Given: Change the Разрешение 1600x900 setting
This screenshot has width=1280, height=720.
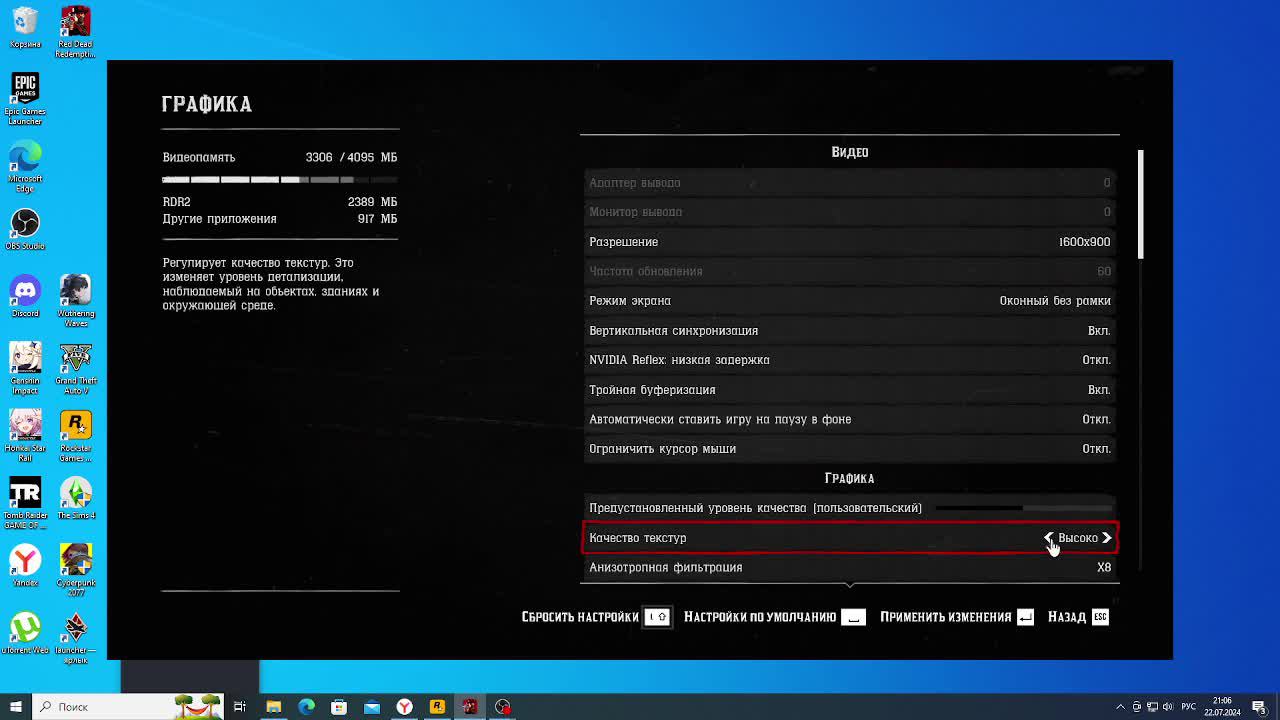Looking at the screenshot, I should (x=850, y=242).
